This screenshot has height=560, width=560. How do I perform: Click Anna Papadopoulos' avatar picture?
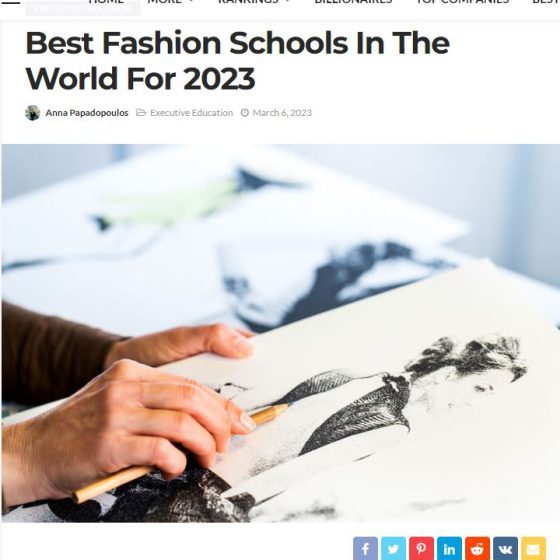coord(32,113)
